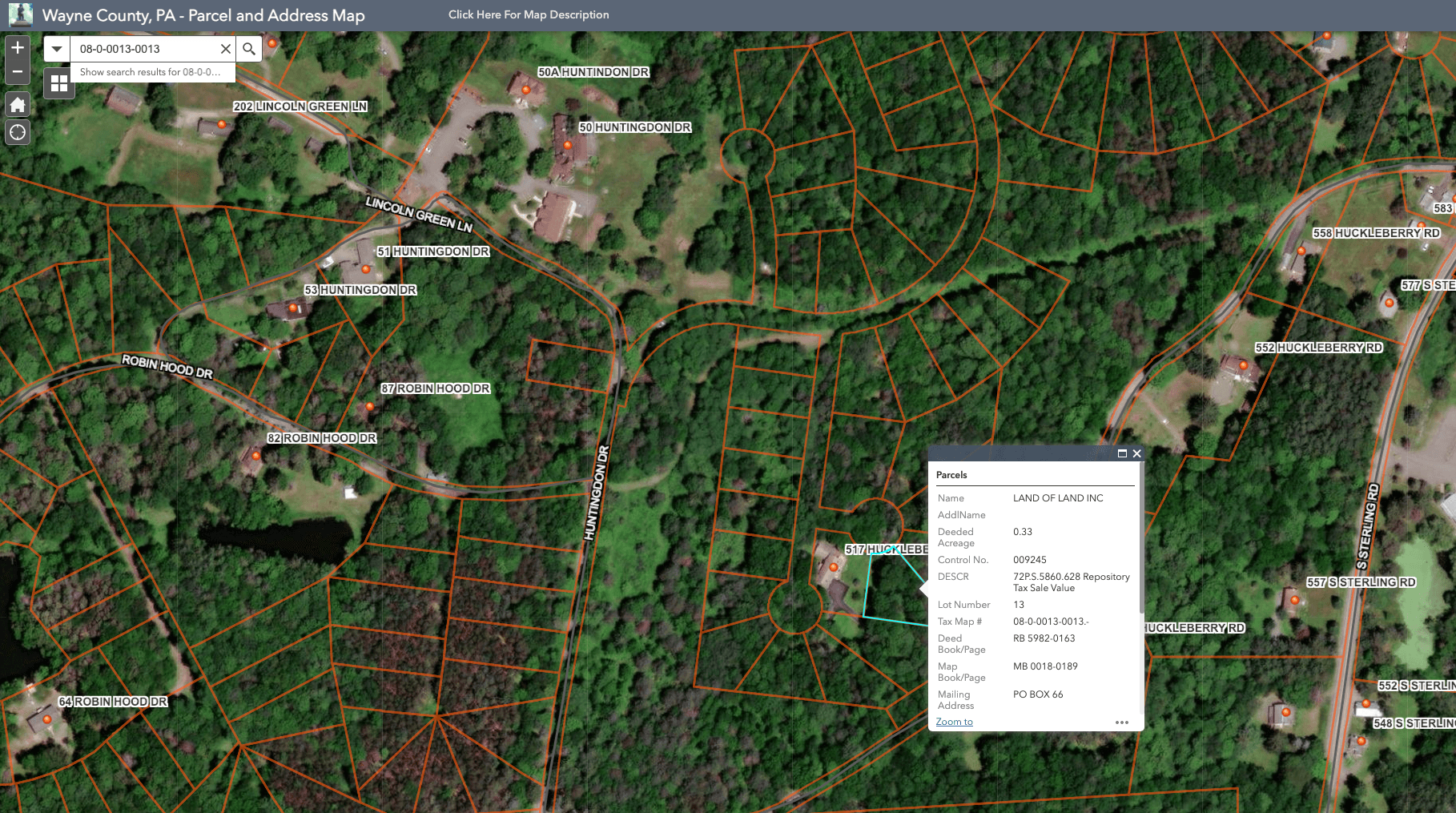The height and width of the screenshot is (813, 1456).
Task: Go to default map extent home
Action: (18, 104)
